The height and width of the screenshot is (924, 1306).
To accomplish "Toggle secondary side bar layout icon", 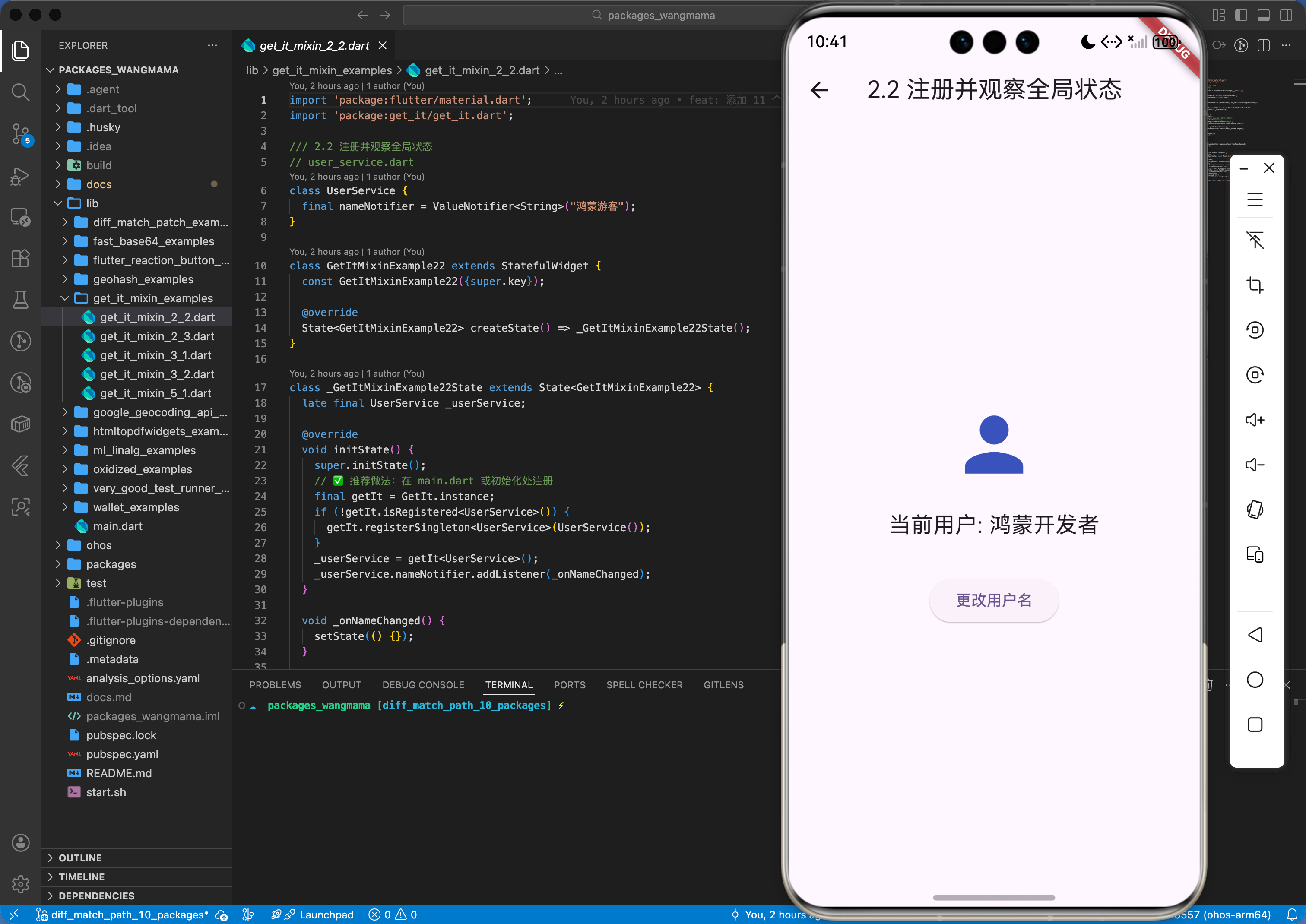I will pyautogui.click(x=1286, y=16).
